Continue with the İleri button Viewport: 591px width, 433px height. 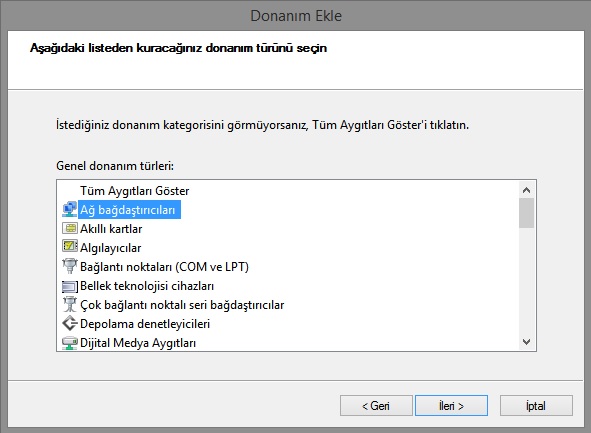click(x=451, y=405)
